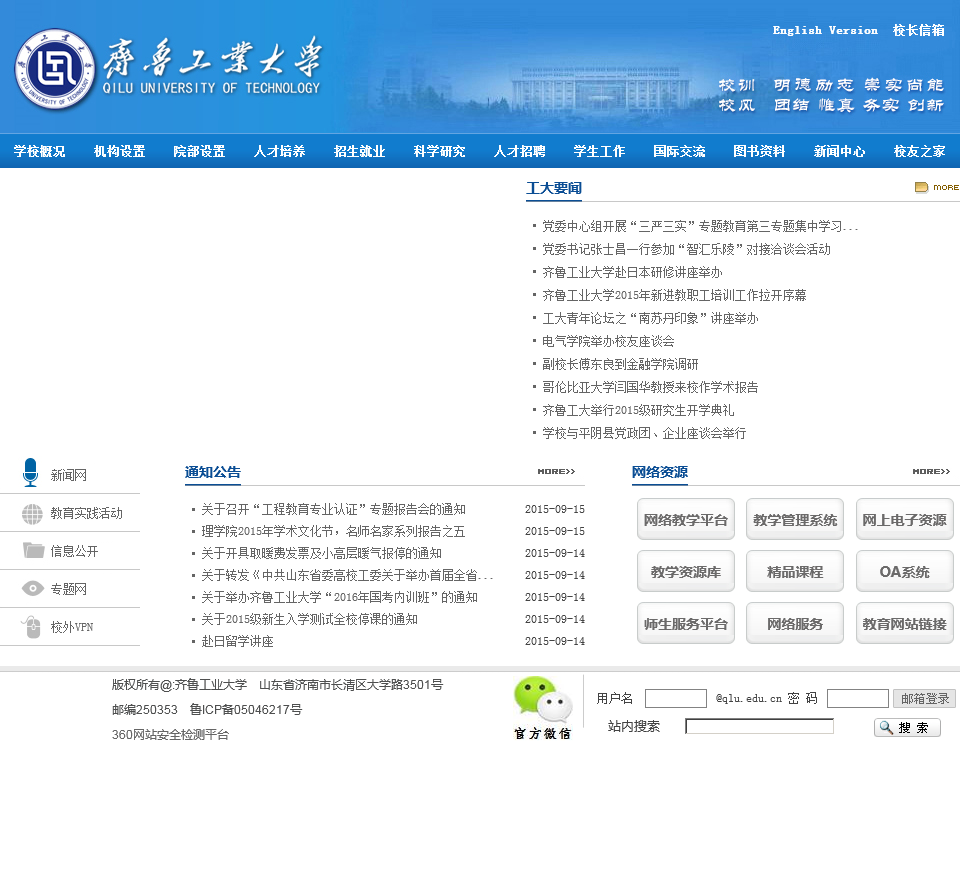Open news 党委书记张士昌一行参加“智汇乐陵”
960x873 pixels.
tap(686, 249)
